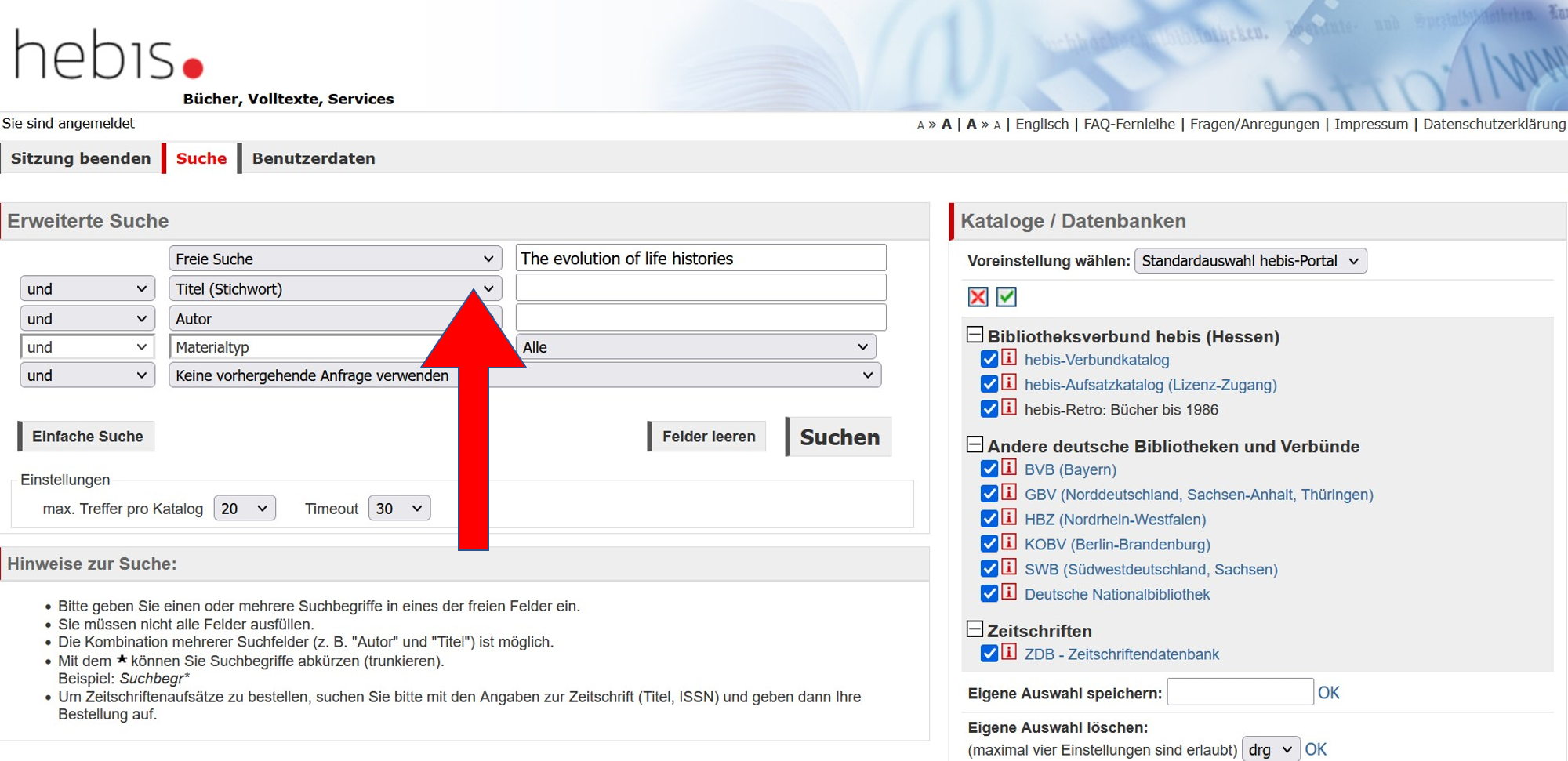Image resolution: width=1568 pixels, height=761 pixels.
Task: Confirm deletion with OK beside drg
Action: [x=1316, y=749]
